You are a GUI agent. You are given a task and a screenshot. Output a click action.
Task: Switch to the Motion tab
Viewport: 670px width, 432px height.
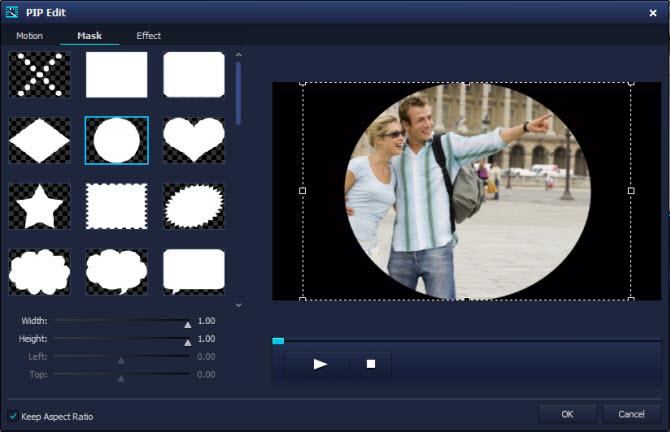point(29,36)
